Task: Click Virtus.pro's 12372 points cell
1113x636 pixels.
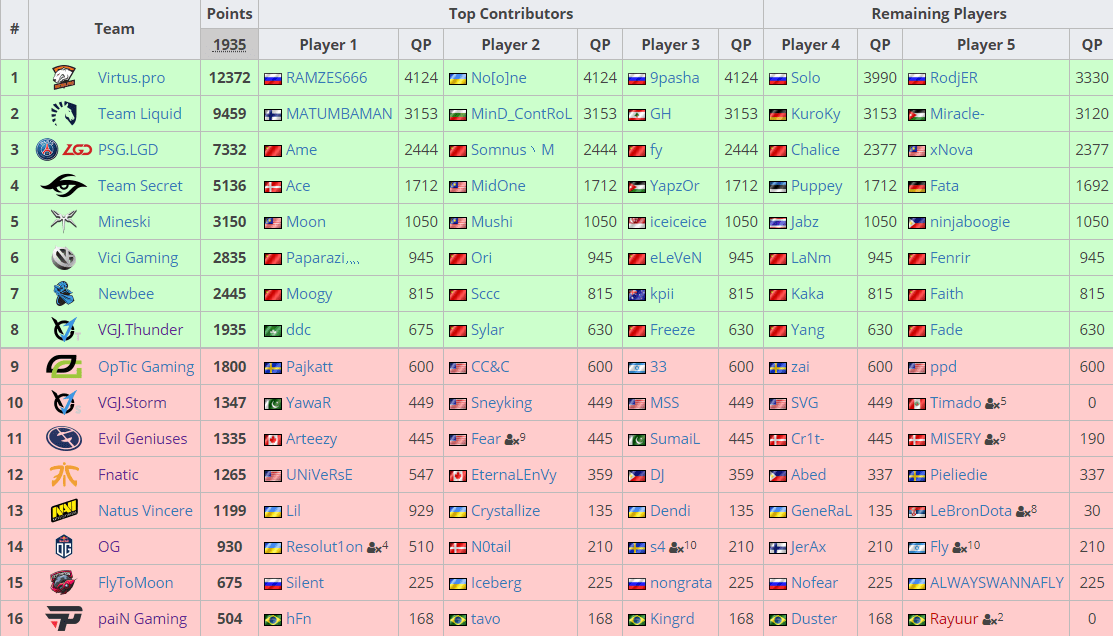Action: click(229, 77)
